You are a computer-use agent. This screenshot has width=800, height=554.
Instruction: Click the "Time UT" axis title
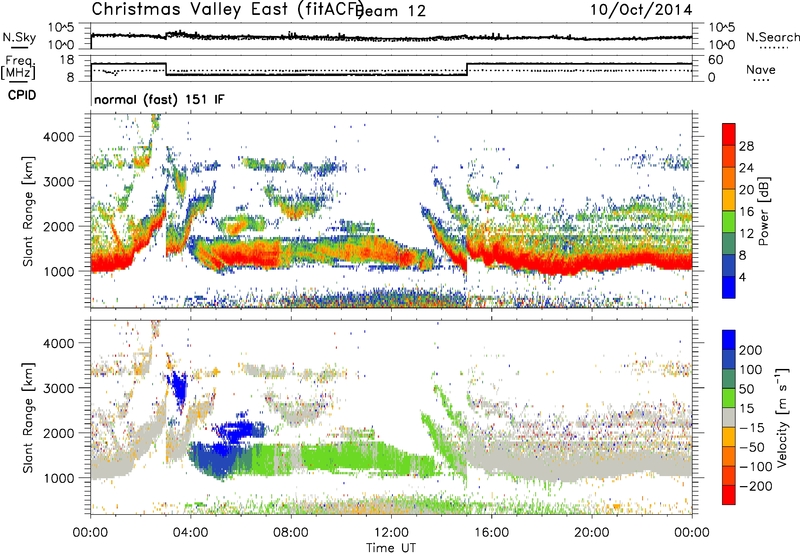click(x=391, y=547)
